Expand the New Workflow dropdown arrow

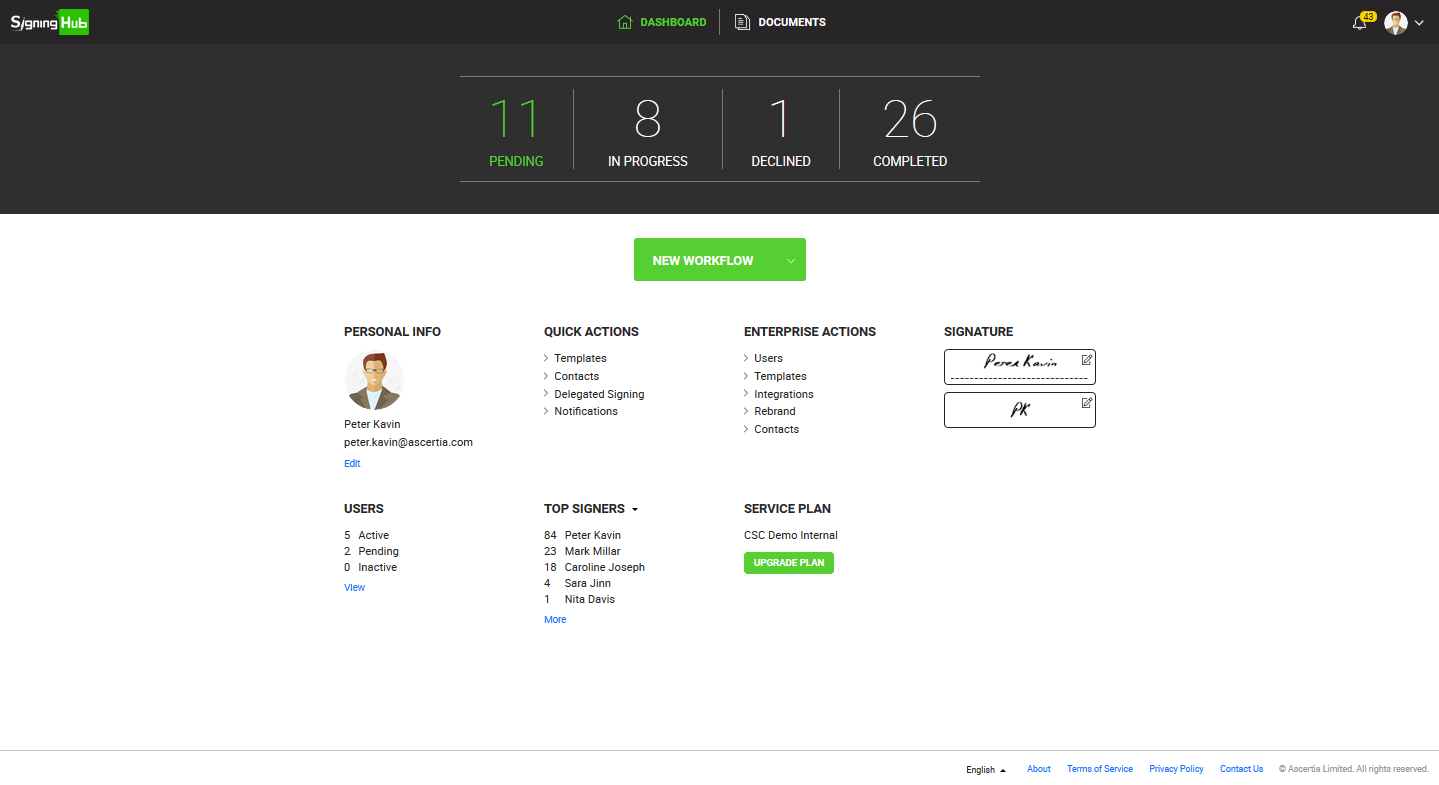pos(790,261)
